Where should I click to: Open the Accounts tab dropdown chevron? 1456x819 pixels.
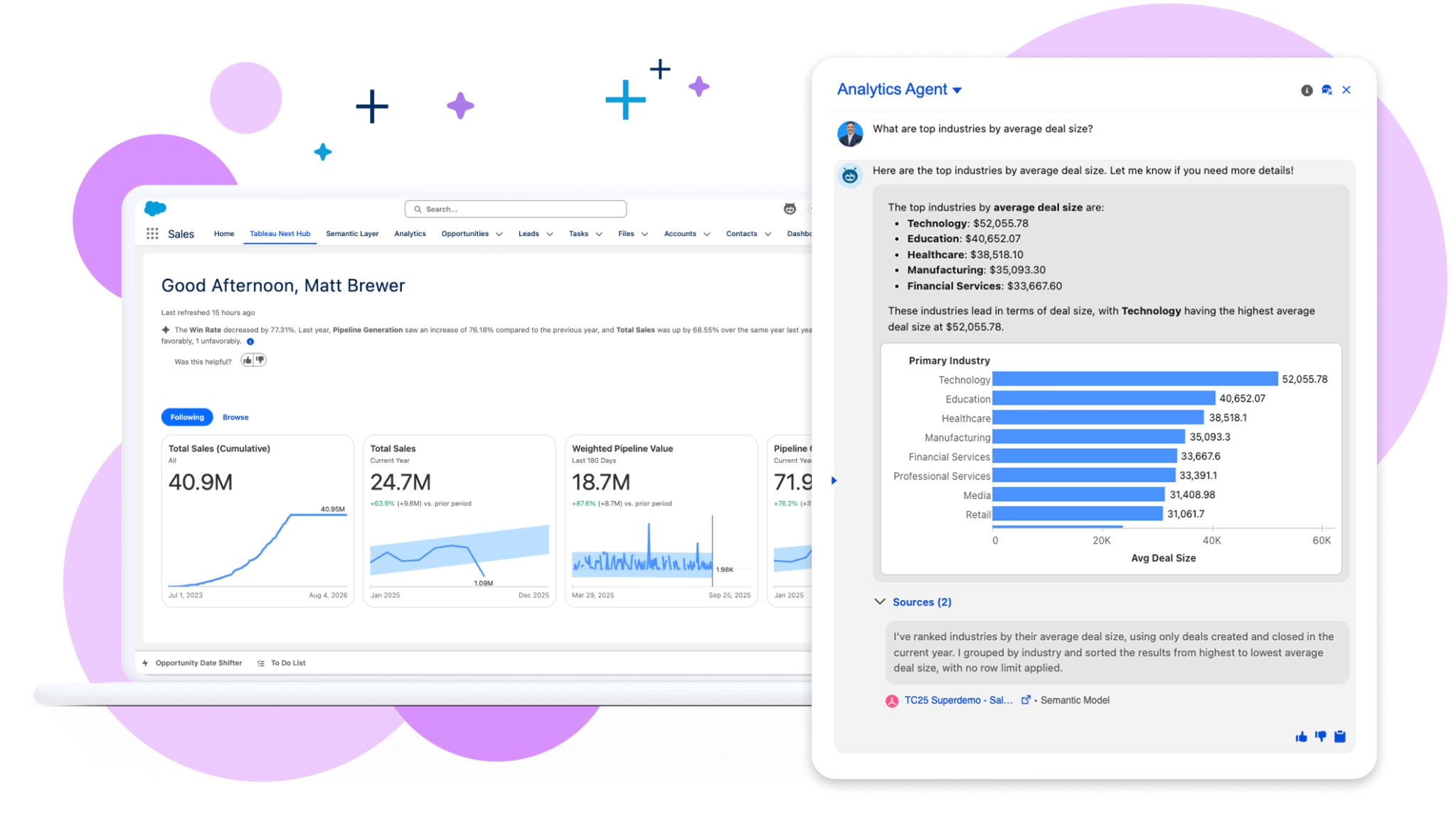[707, 234]
